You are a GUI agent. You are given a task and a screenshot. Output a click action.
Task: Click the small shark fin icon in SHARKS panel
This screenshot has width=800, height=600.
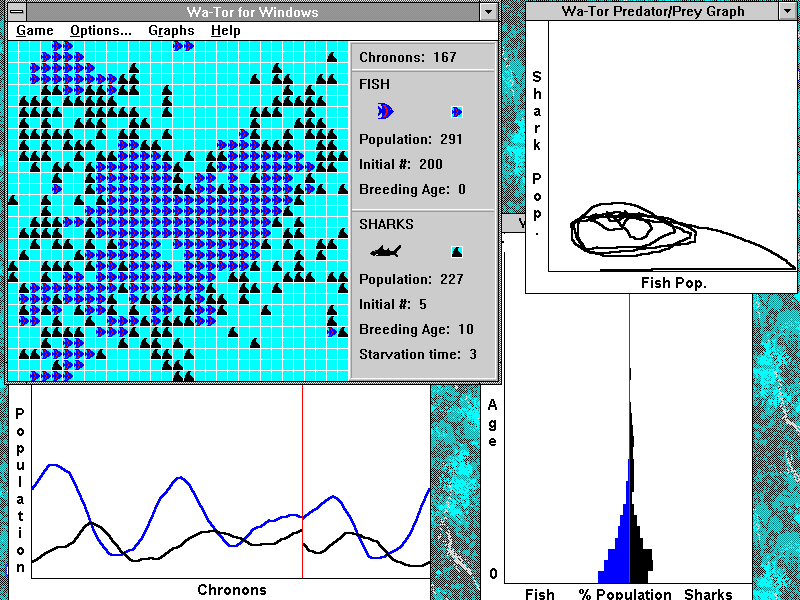pos(457,251)
